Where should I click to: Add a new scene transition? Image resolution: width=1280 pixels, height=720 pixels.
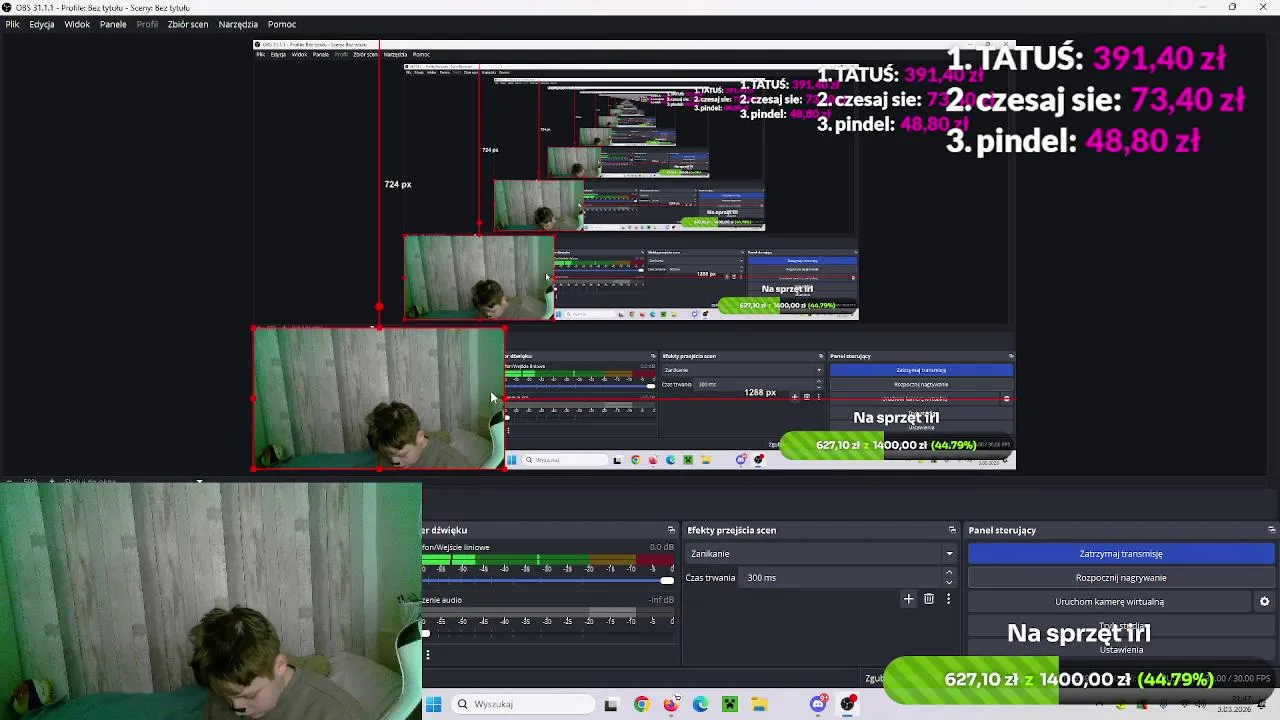(908, 599)
